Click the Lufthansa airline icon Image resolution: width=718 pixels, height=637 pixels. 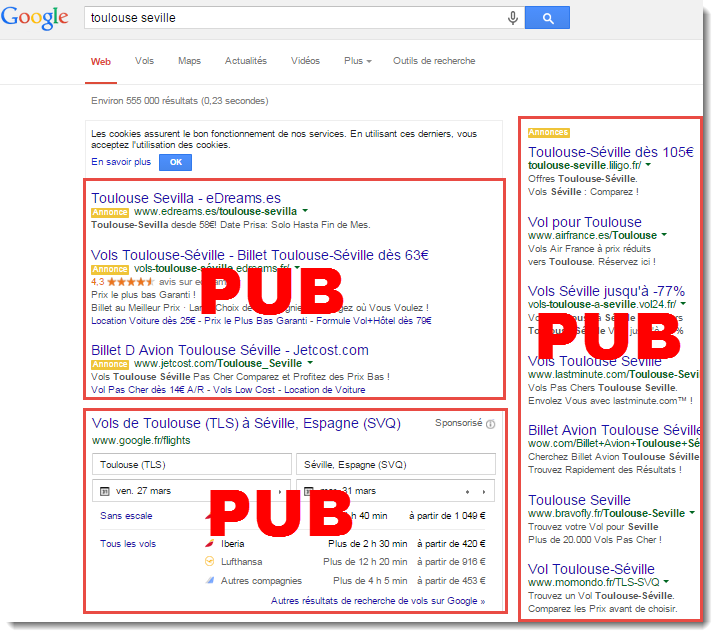click(209, 561)
